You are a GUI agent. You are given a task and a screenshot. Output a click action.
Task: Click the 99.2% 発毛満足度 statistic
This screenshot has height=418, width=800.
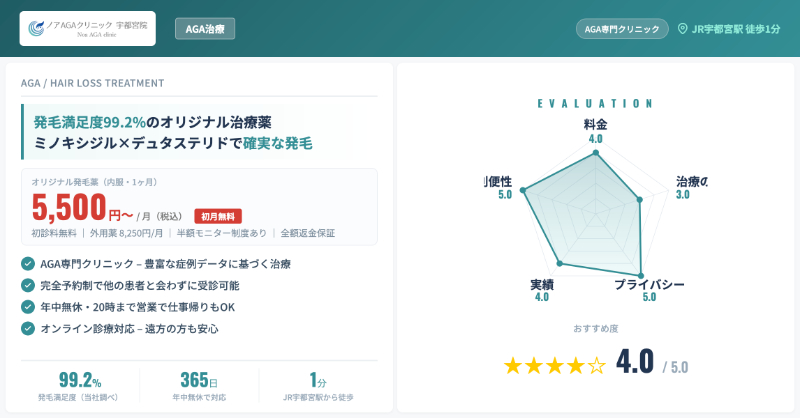(x=80, y=385)
